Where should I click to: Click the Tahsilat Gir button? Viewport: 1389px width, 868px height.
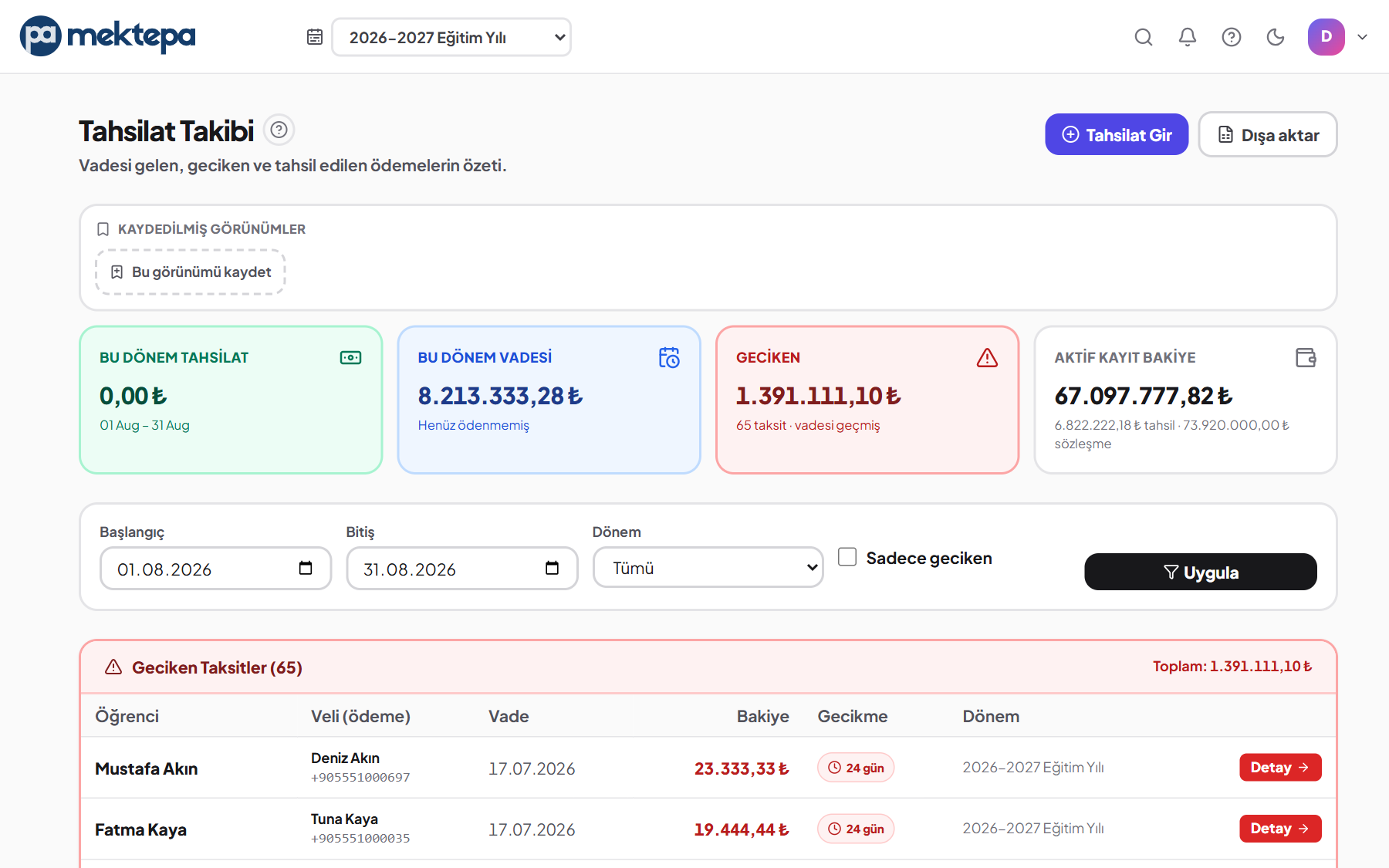click(x=1117, y=134)
